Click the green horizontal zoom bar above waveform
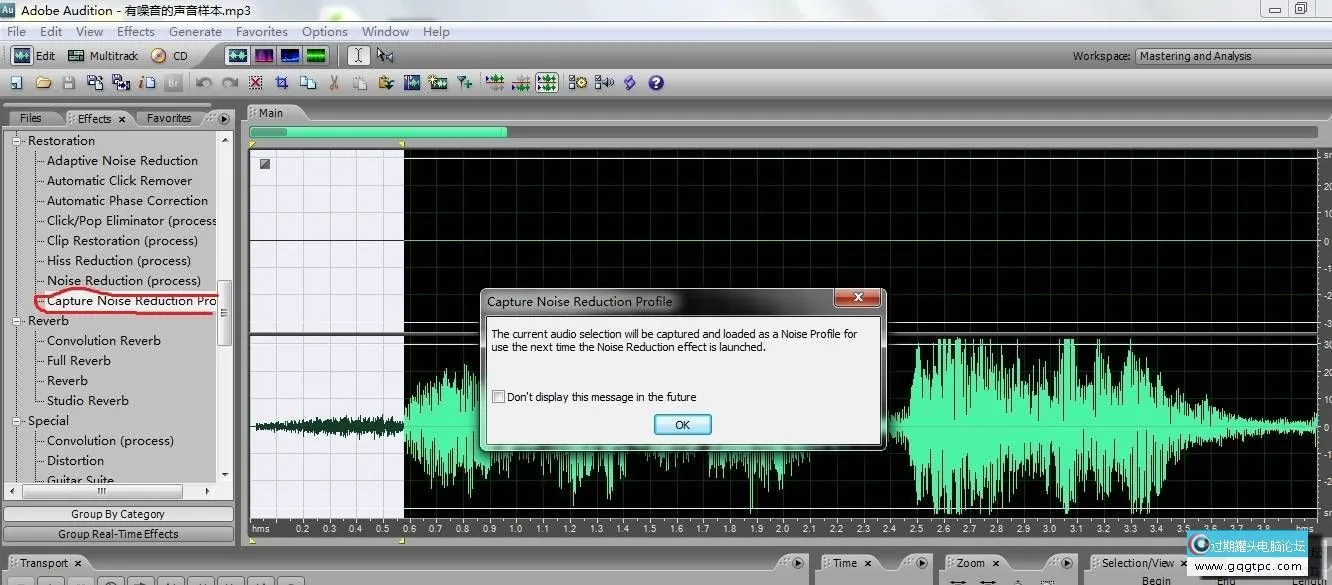Viewport: 1332px width, 585px height. pos(378,132)
